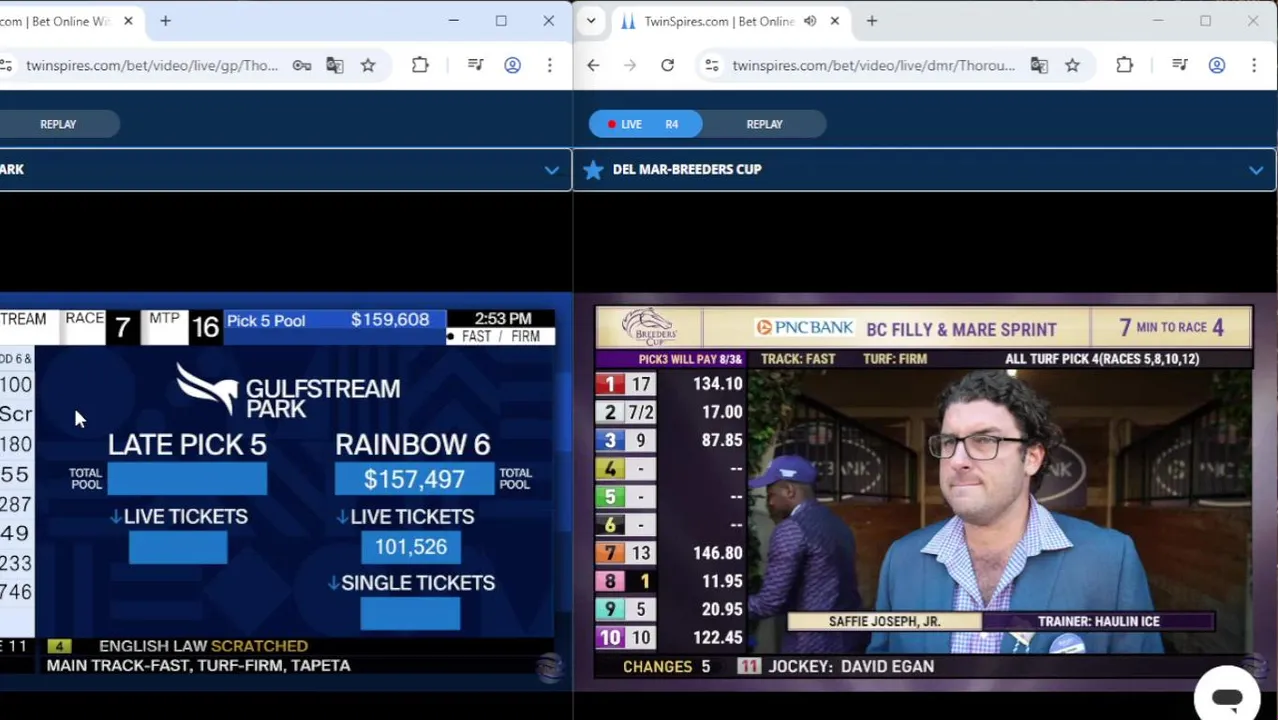This screenshot has width=1278, height=720.
Task: Open a new tab in the left browser window
Action: tap(165, 21)
